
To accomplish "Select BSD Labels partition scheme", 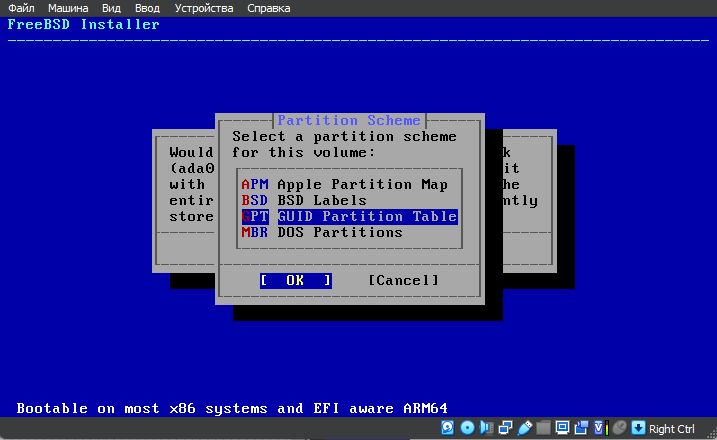I will (x=304, y=200).
